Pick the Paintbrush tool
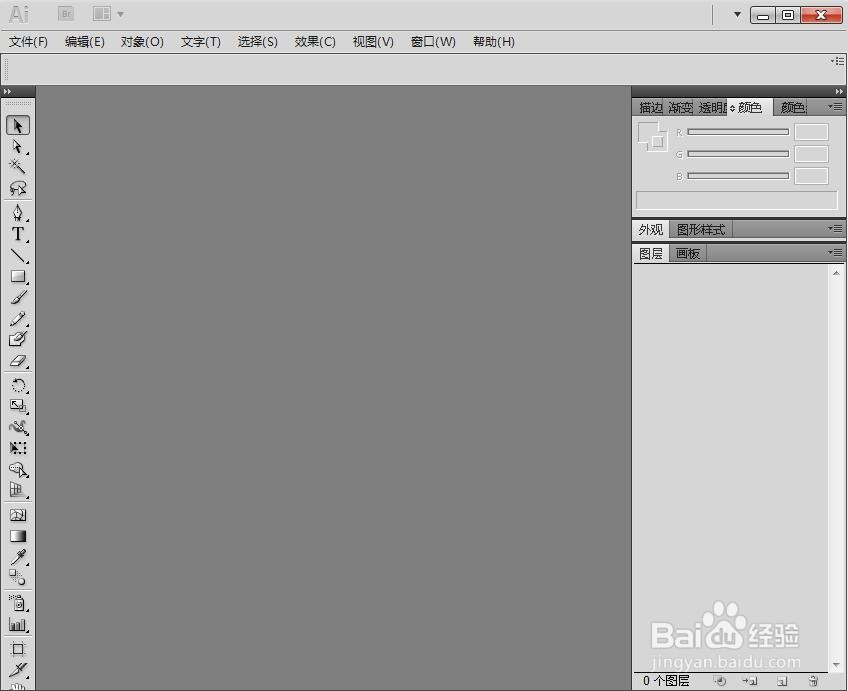Screen dimensions: 848x691 [17, 298]
